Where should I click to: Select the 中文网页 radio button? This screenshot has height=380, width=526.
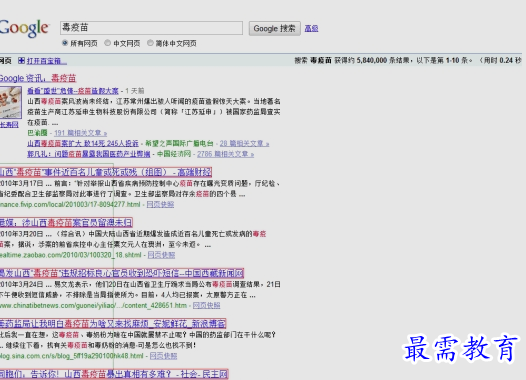coord(108,43)
